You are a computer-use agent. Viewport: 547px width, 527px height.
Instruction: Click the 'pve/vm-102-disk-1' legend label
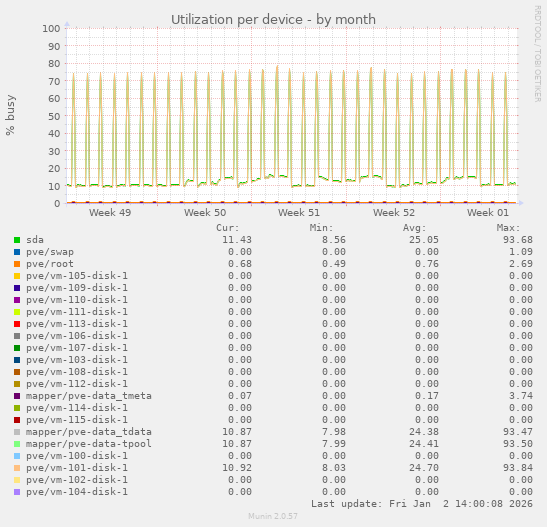tap(77, 480)
